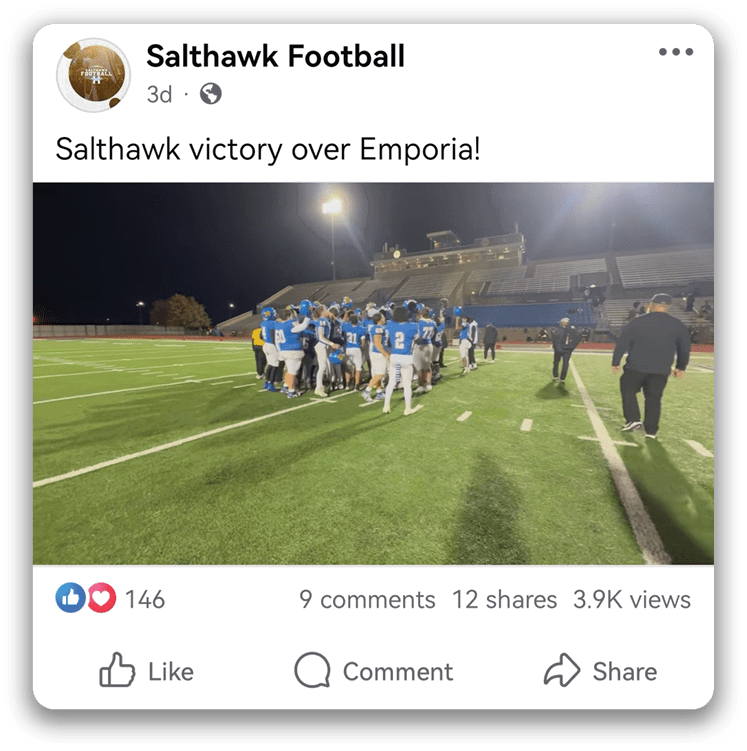Image resolution: width=747 pixels, height=751 pixels.
Task: Open the 3d post timestamp
Action: point(159,94)
